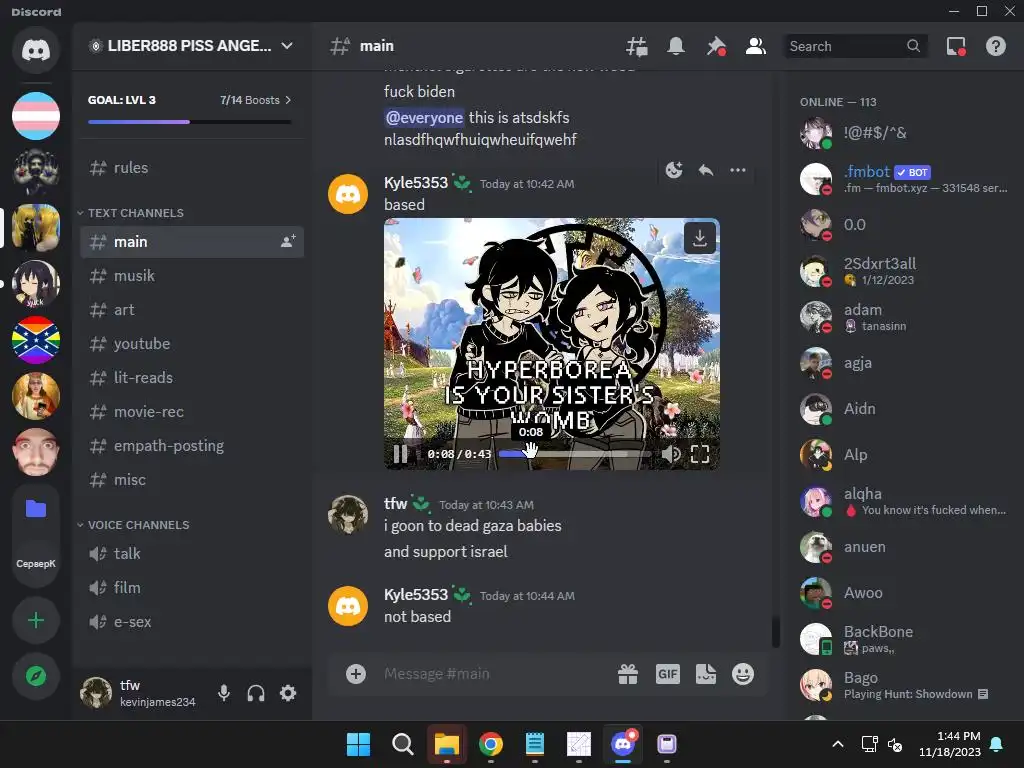
Task: Switch to the movie-rec channel
Action: click(x=191, y=411)
